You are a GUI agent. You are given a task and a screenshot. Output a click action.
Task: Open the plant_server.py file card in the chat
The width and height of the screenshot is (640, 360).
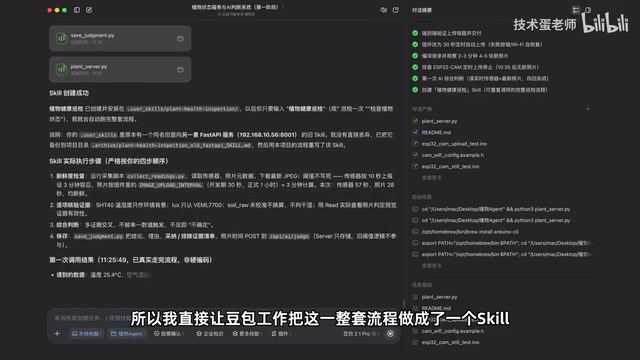tap(120, 69)
